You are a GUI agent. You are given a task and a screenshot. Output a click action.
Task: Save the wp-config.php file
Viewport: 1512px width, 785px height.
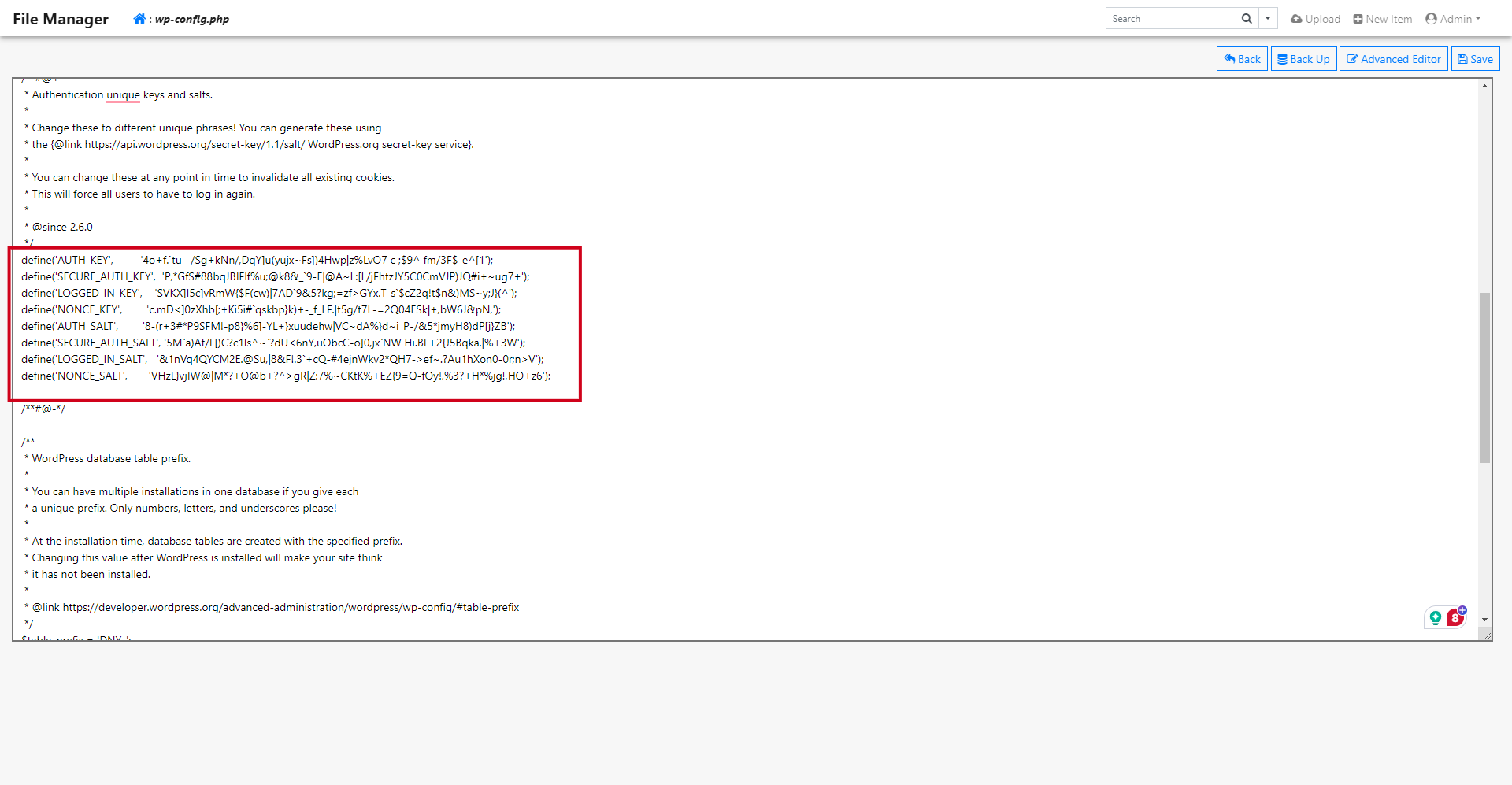(1475, 59)
